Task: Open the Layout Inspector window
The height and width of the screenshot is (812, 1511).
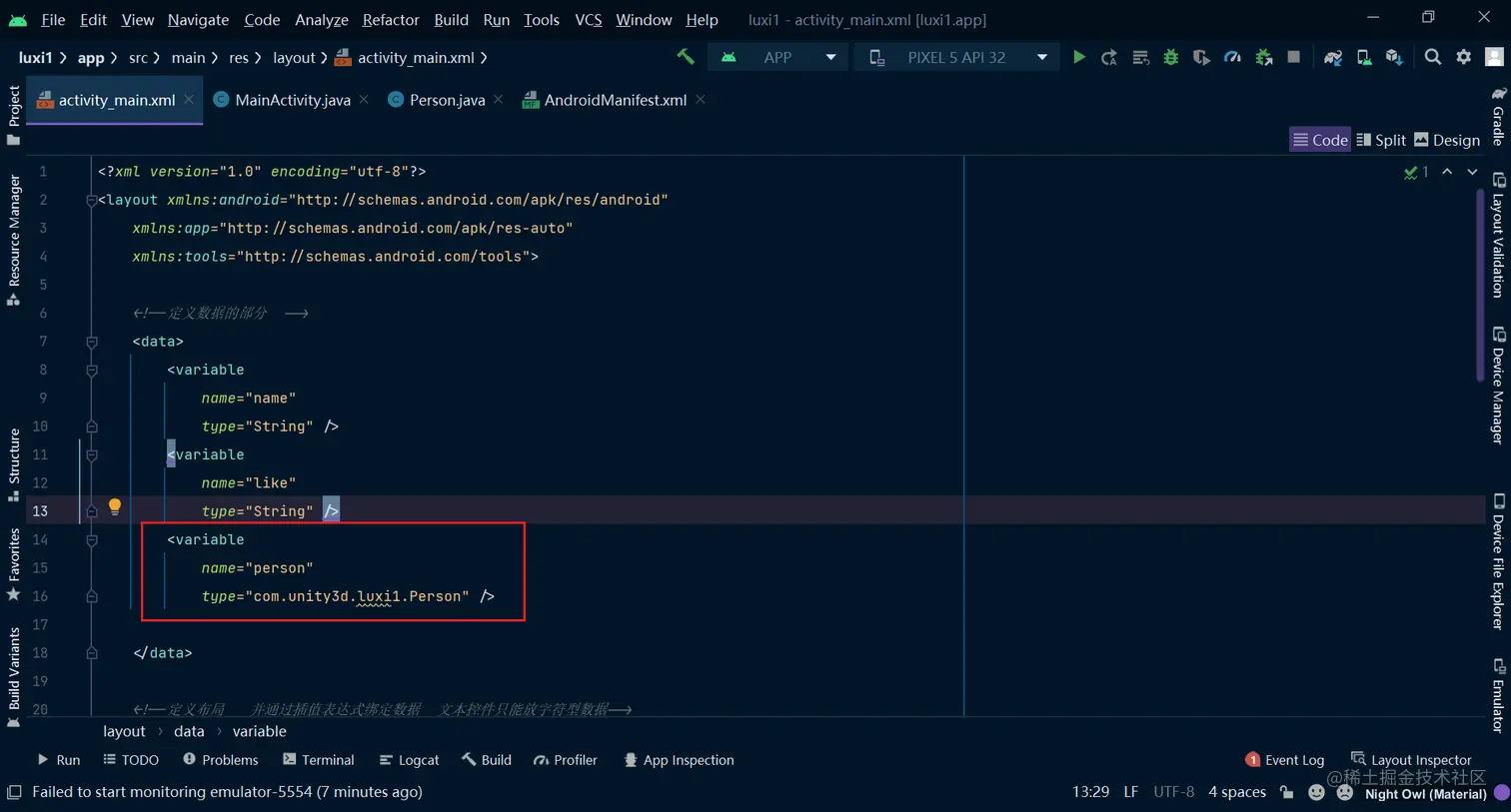Action: (x=1411, y=760)
